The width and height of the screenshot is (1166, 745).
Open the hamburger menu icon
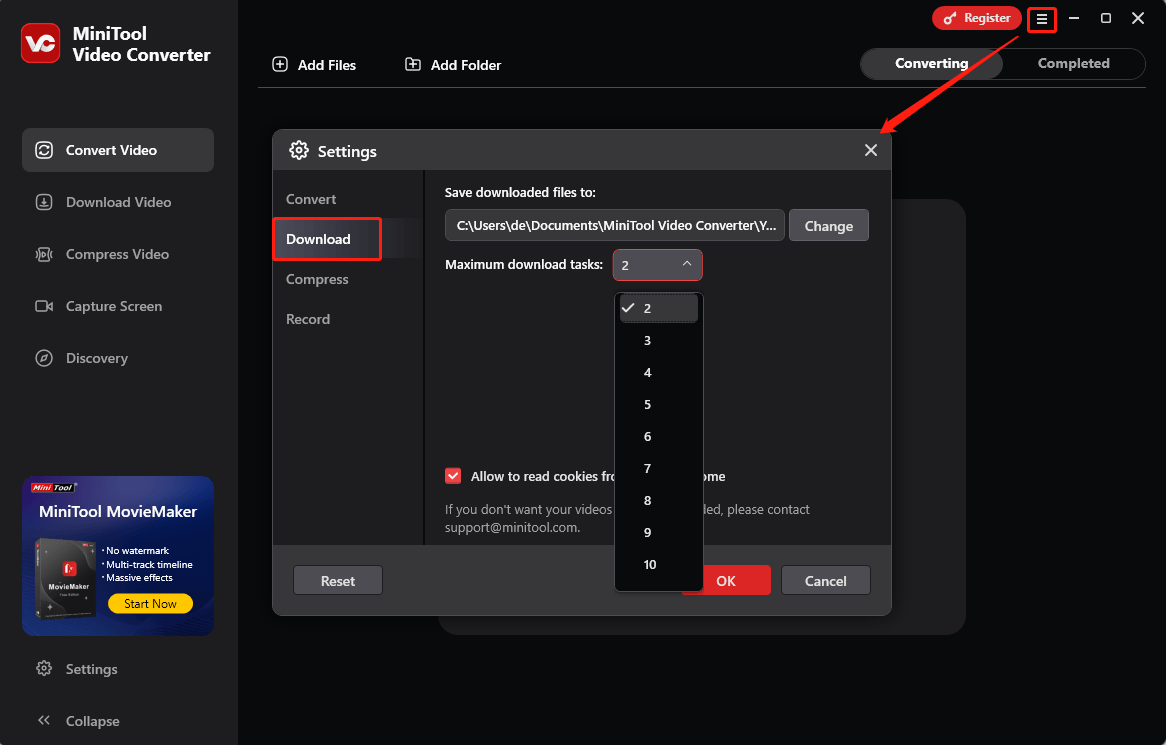point(1041,19)
